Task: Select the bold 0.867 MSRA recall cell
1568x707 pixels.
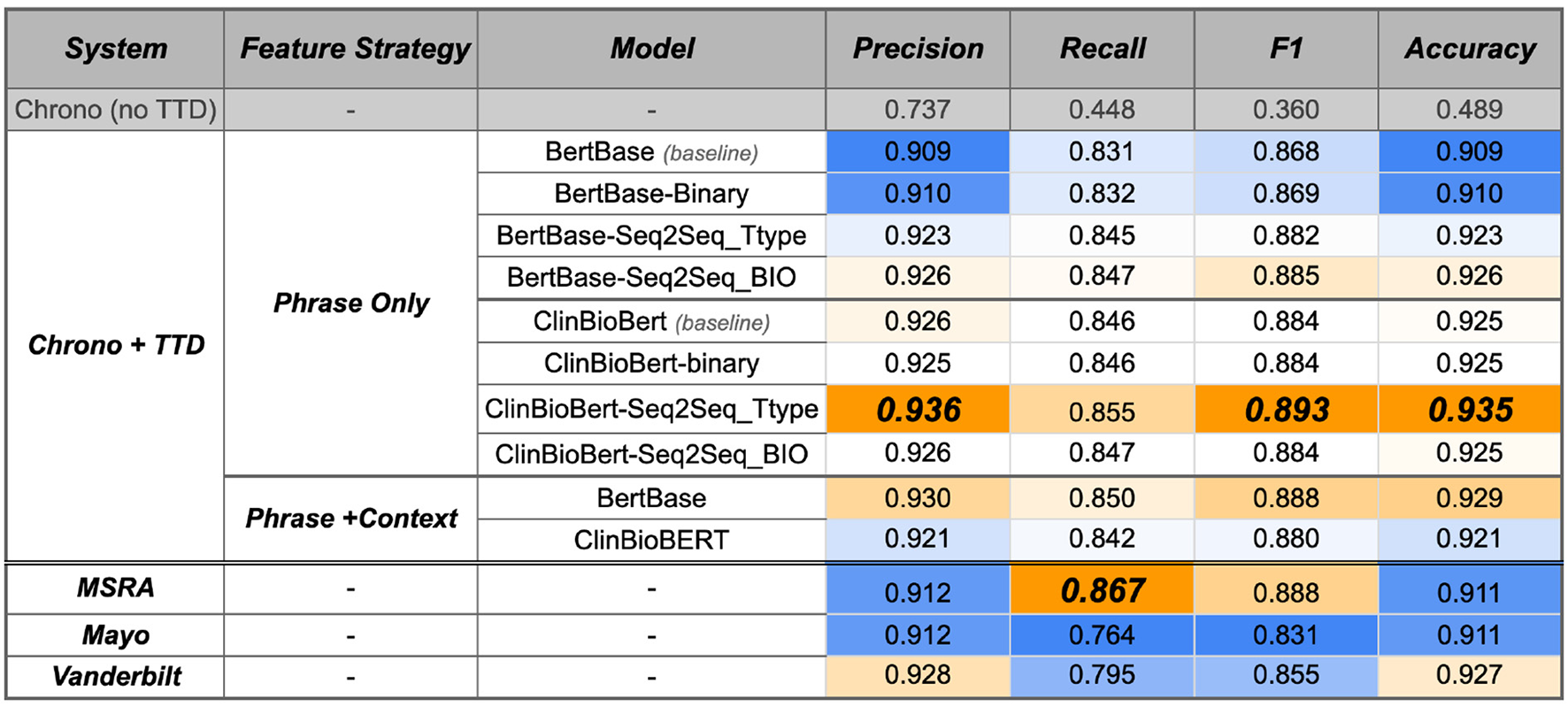Action: point(1103,590)
